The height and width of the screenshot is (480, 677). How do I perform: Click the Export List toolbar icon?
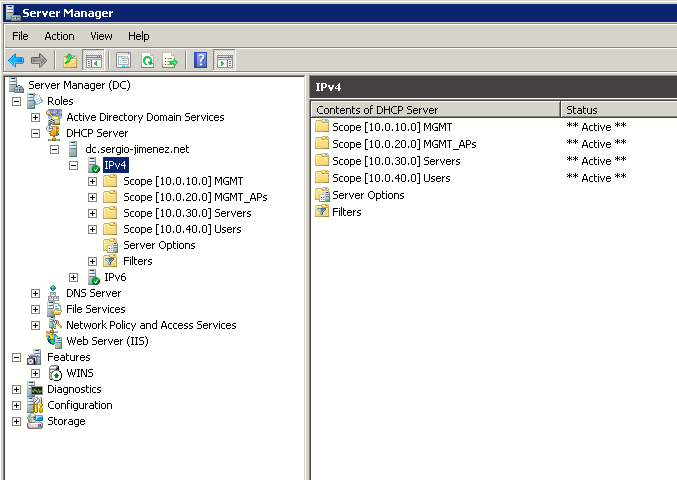click(170, 60)
